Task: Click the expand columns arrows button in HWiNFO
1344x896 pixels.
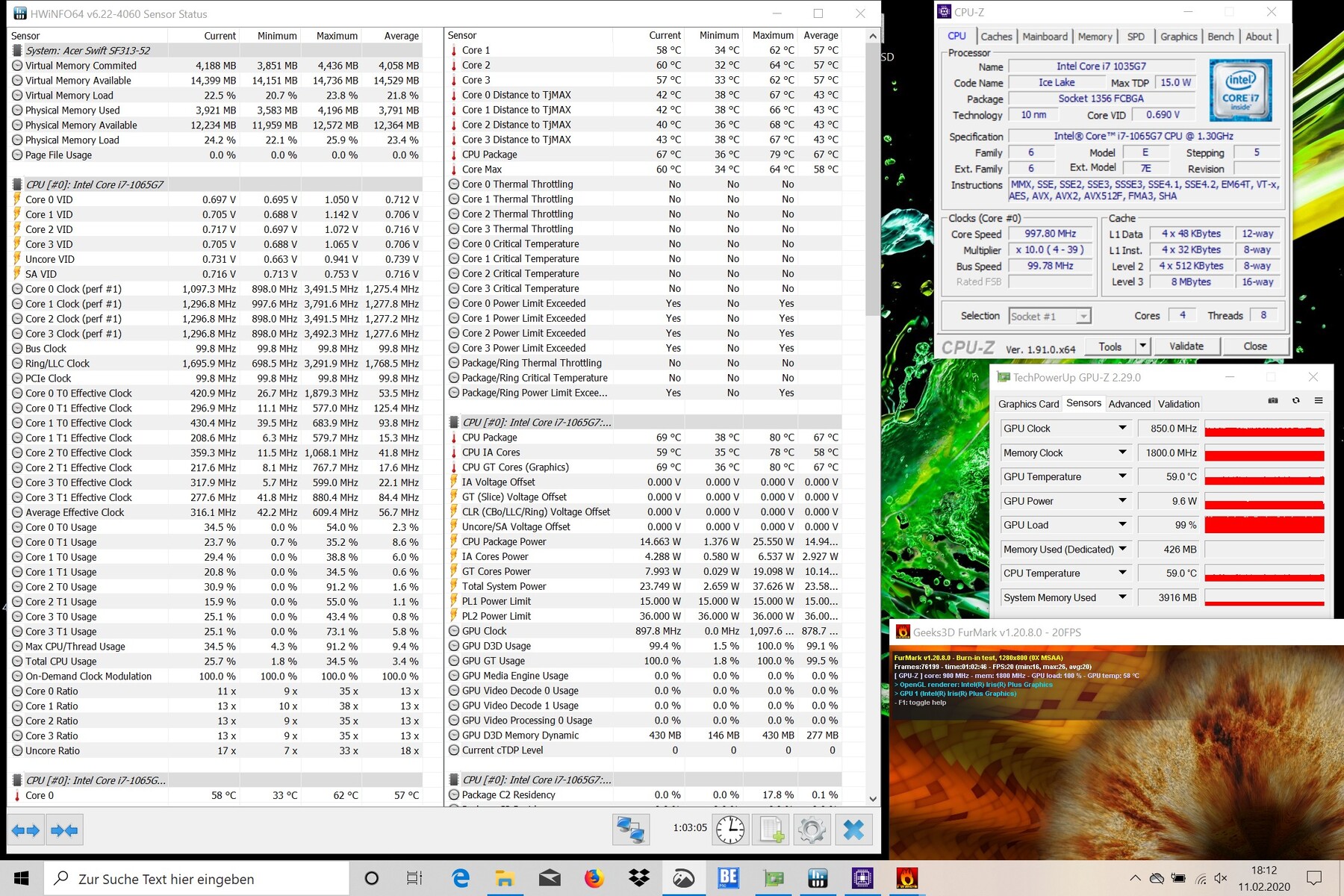Action: [26, 830]
